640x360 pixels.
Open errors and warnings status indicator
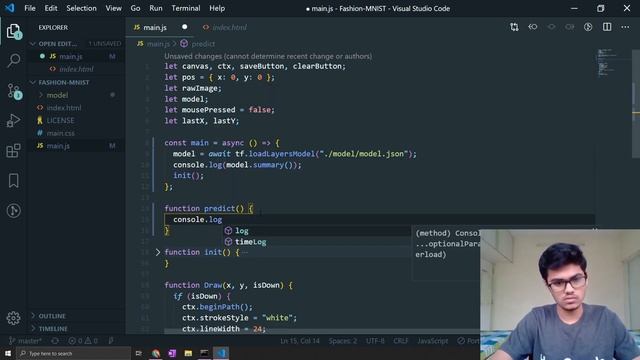tap(83, 341)
